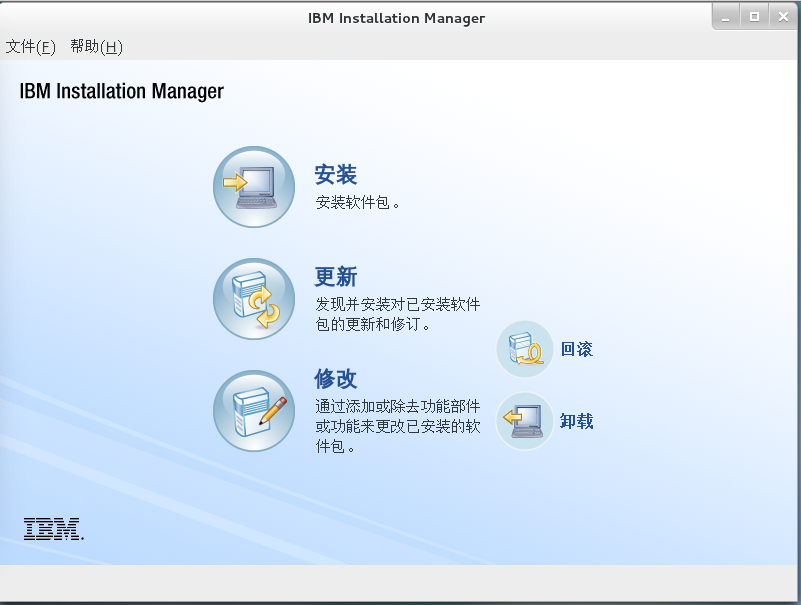The image size is (801, 605).
Task: Click the Update (更新) arrows icon
Action: (254, 299)
